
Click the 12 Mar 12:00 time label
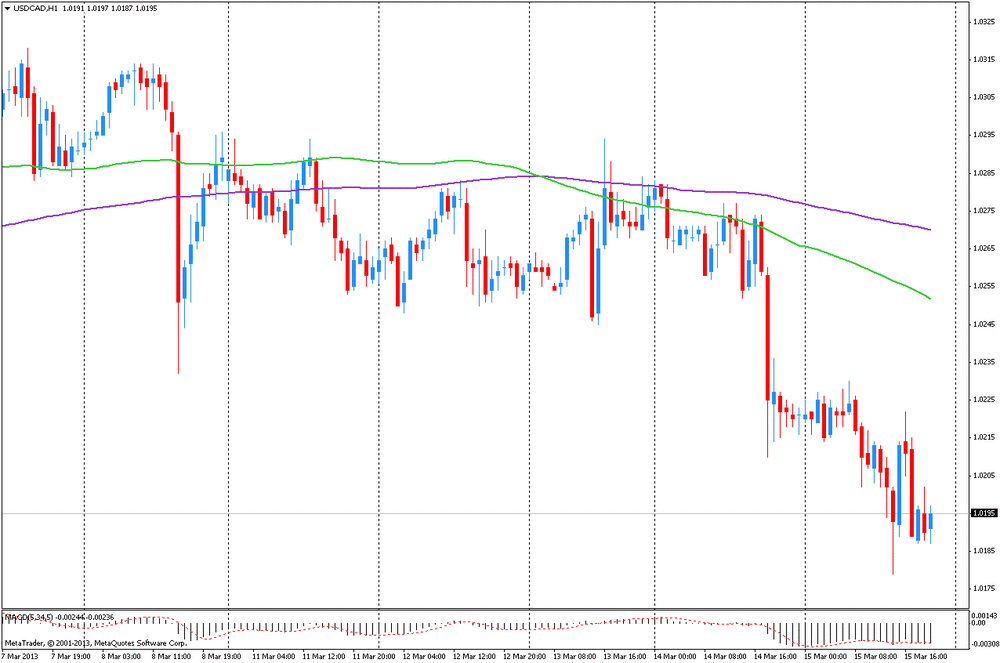[474, 656]
